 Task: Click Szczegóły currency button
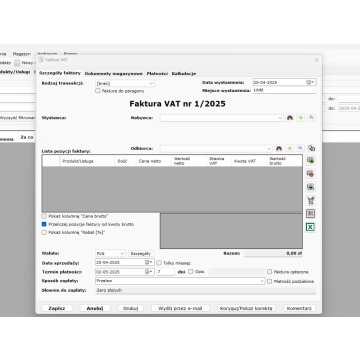click(141, 254)
